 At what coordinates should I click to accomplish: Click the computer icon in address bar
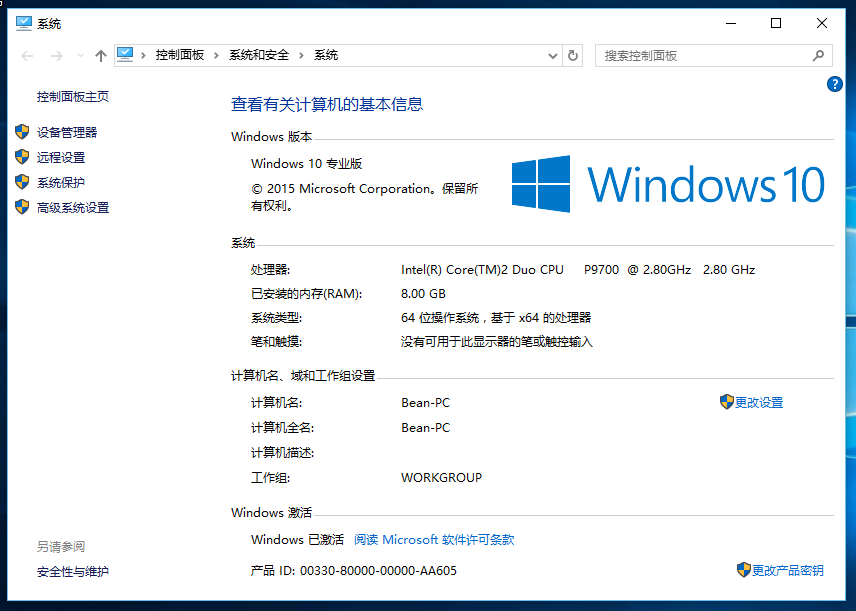tap(125, 55)
